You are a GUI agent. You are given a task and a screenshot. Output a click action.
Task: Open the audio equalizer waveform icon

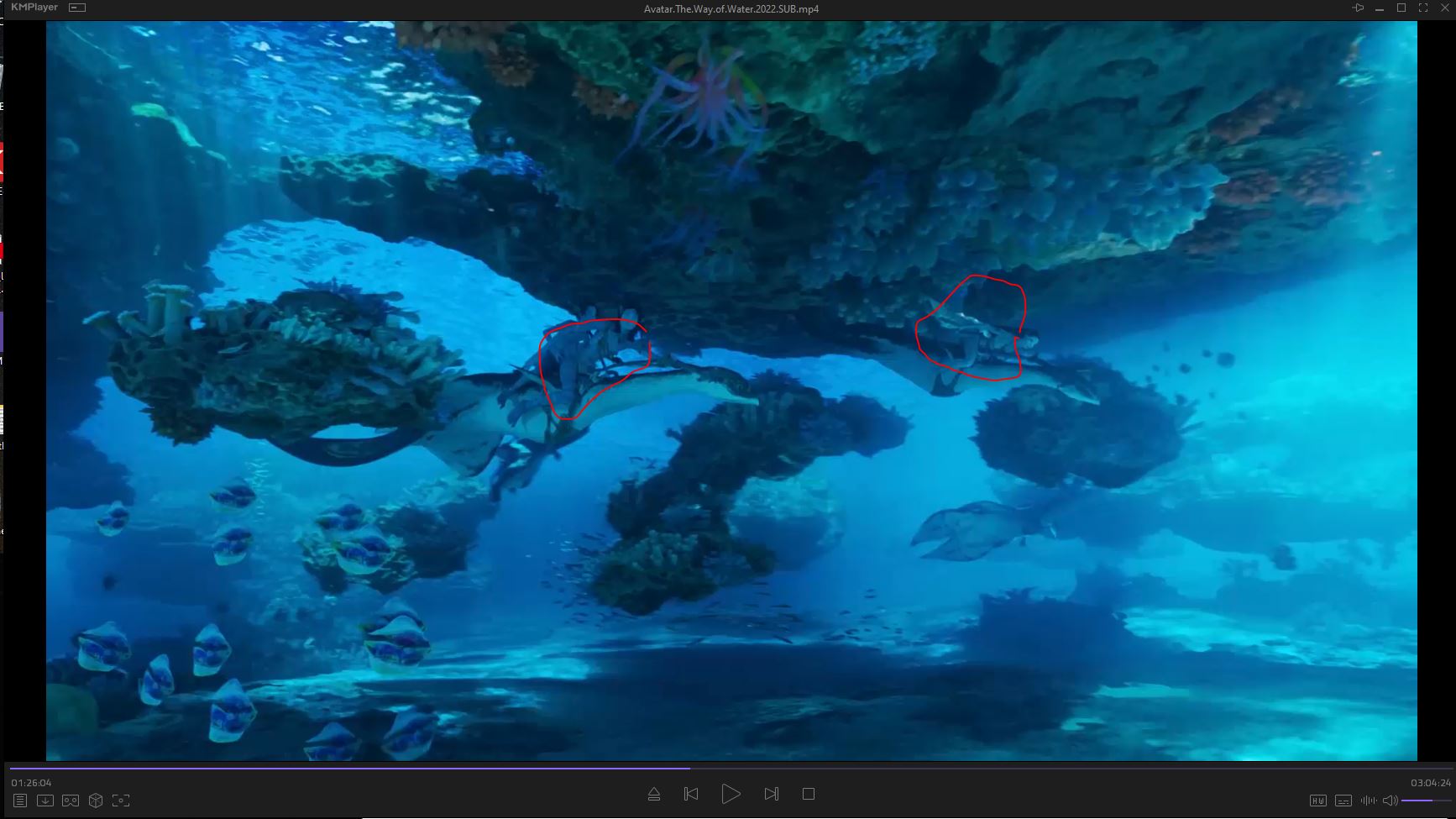tap(1369, 801)
